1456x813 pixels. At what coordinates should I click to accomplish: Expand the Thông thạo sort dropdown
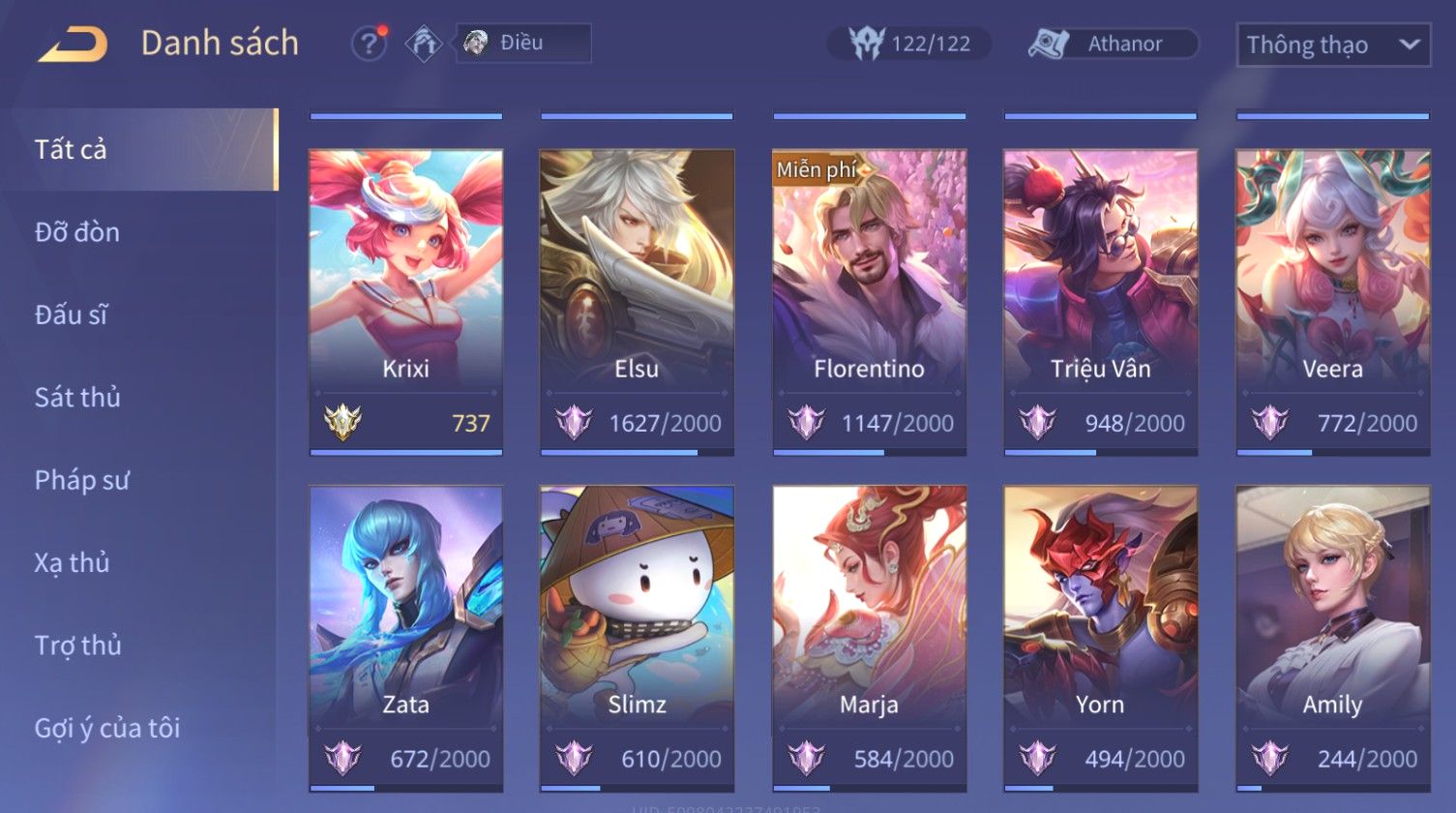tap(1333, 45)
